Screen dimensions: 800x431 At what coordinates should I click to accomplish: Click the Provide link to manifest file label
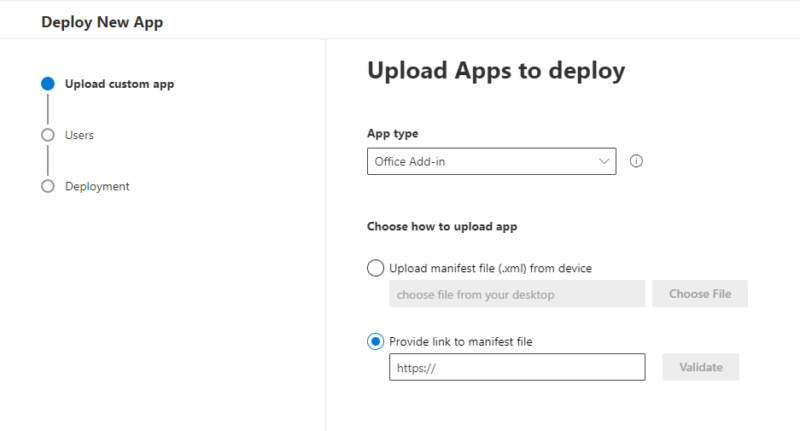[x=460, y=342]
